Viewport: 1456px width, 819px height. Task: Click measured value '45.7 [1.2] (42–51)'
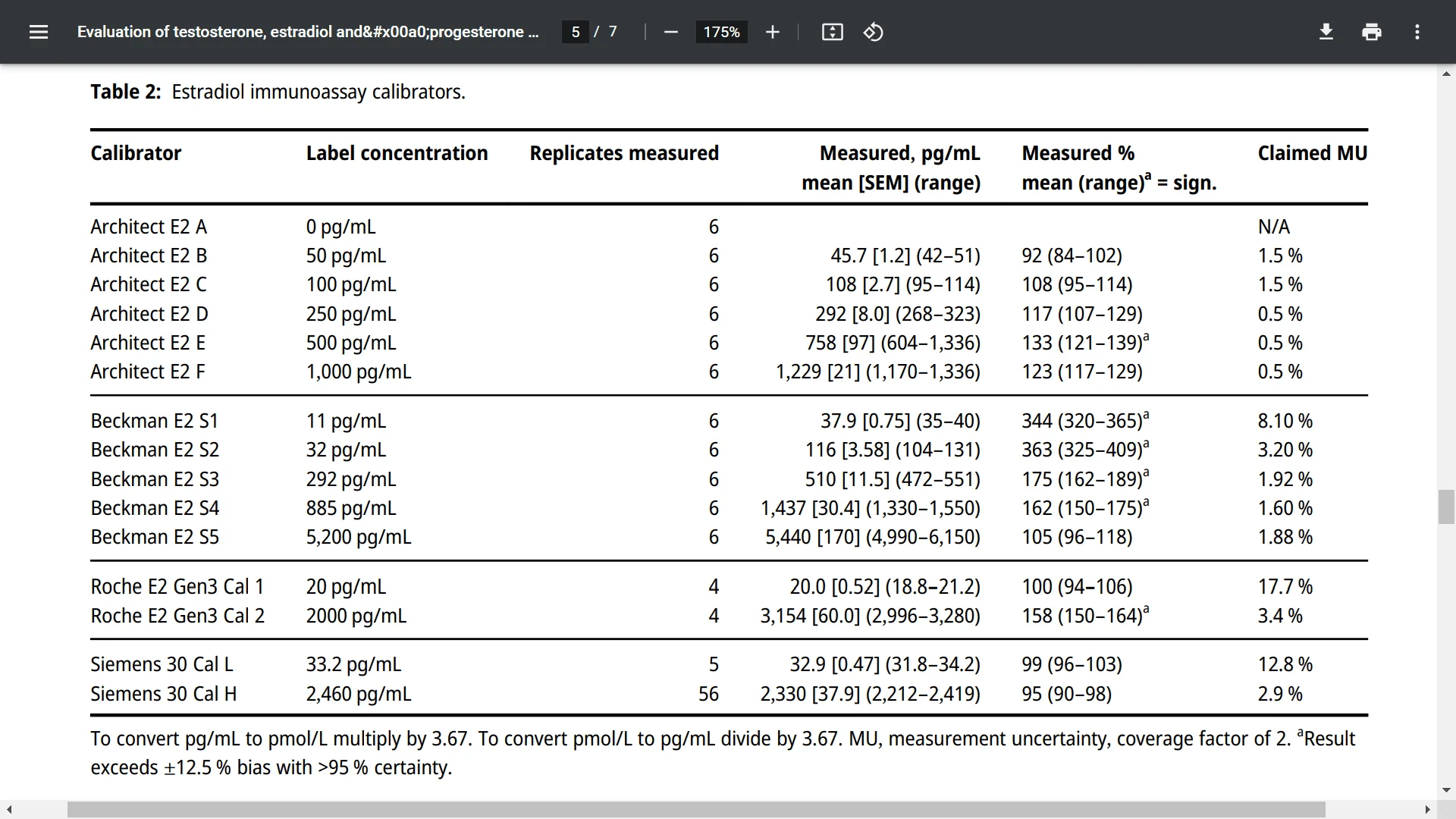coord(905,256)
